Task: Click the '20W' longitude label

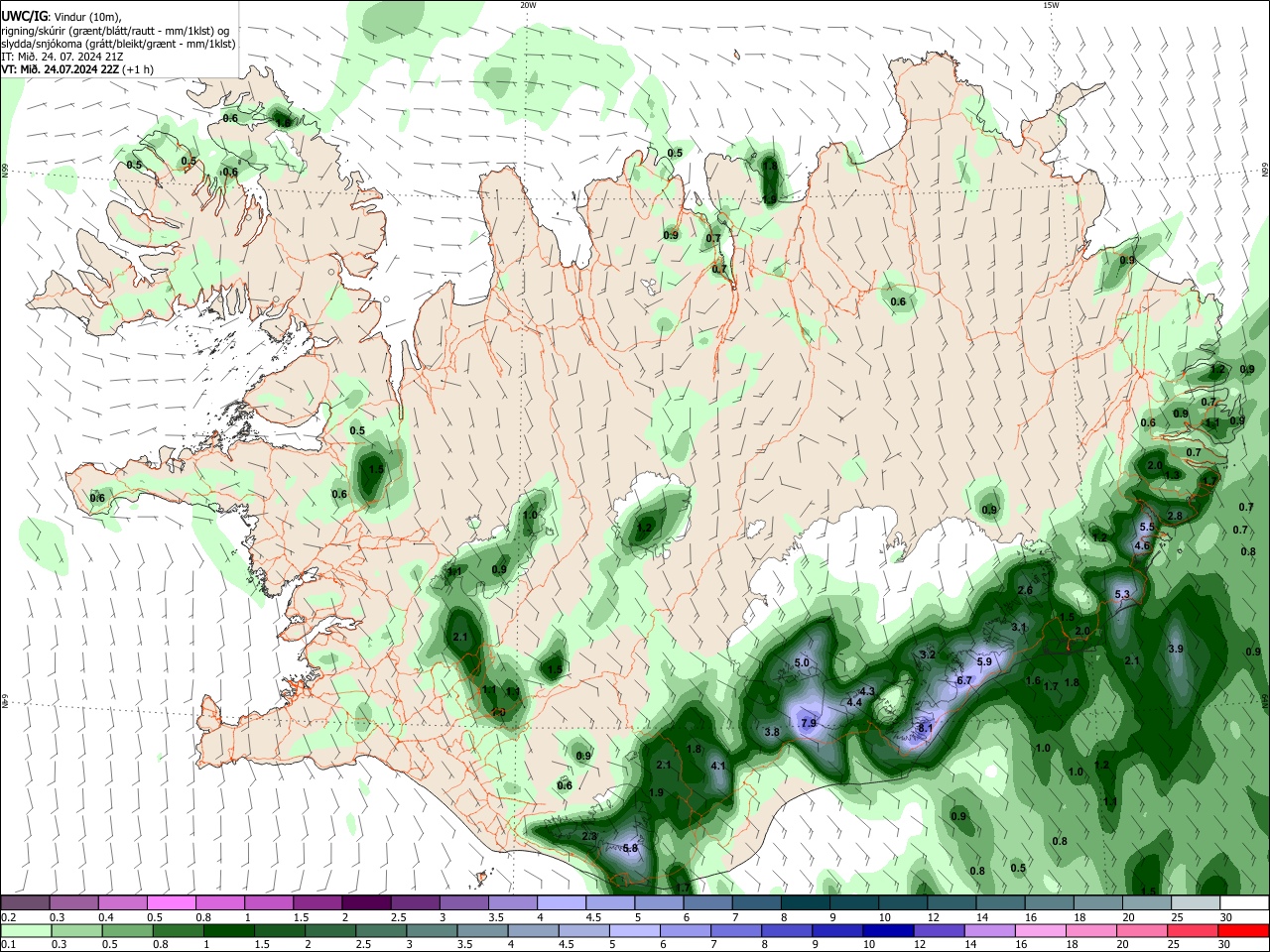Action: coord(529,5)
